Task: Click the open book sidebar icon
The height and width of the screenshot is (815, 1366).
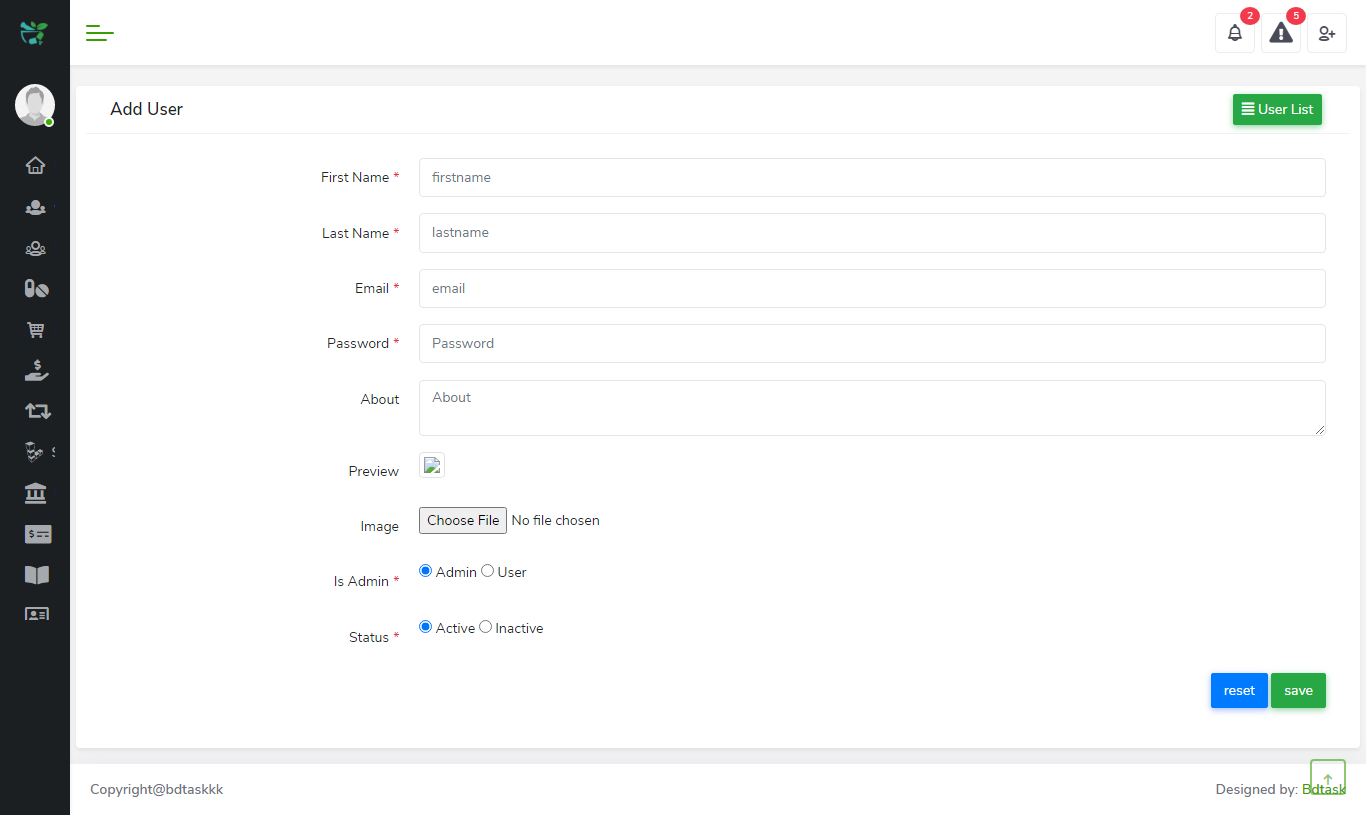Action: point(36,575)
